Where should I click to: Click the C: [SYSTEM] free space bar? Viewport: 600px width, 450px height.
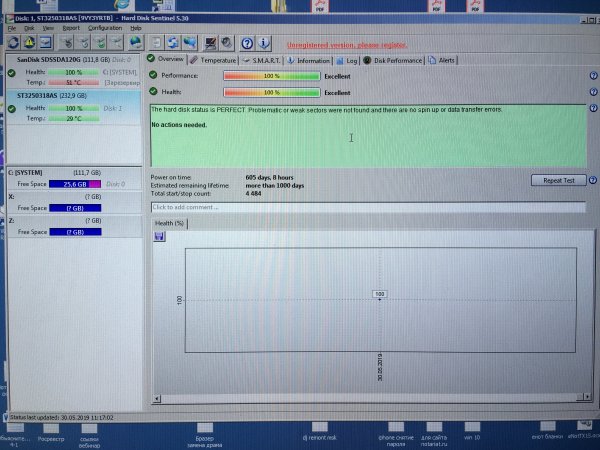point(74,183)
